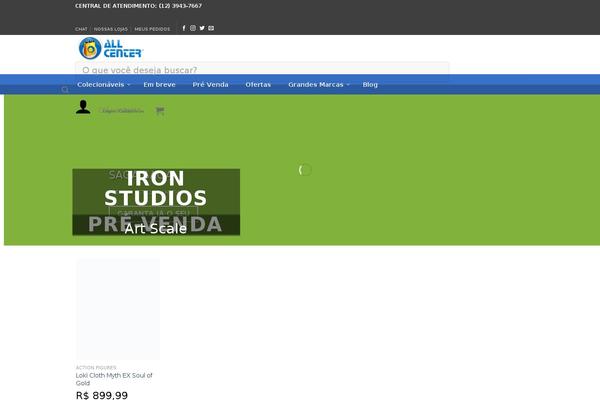
Task: Expand the Grandes Marcas menu
Action: pyautogui.click(x=319, y=85)
